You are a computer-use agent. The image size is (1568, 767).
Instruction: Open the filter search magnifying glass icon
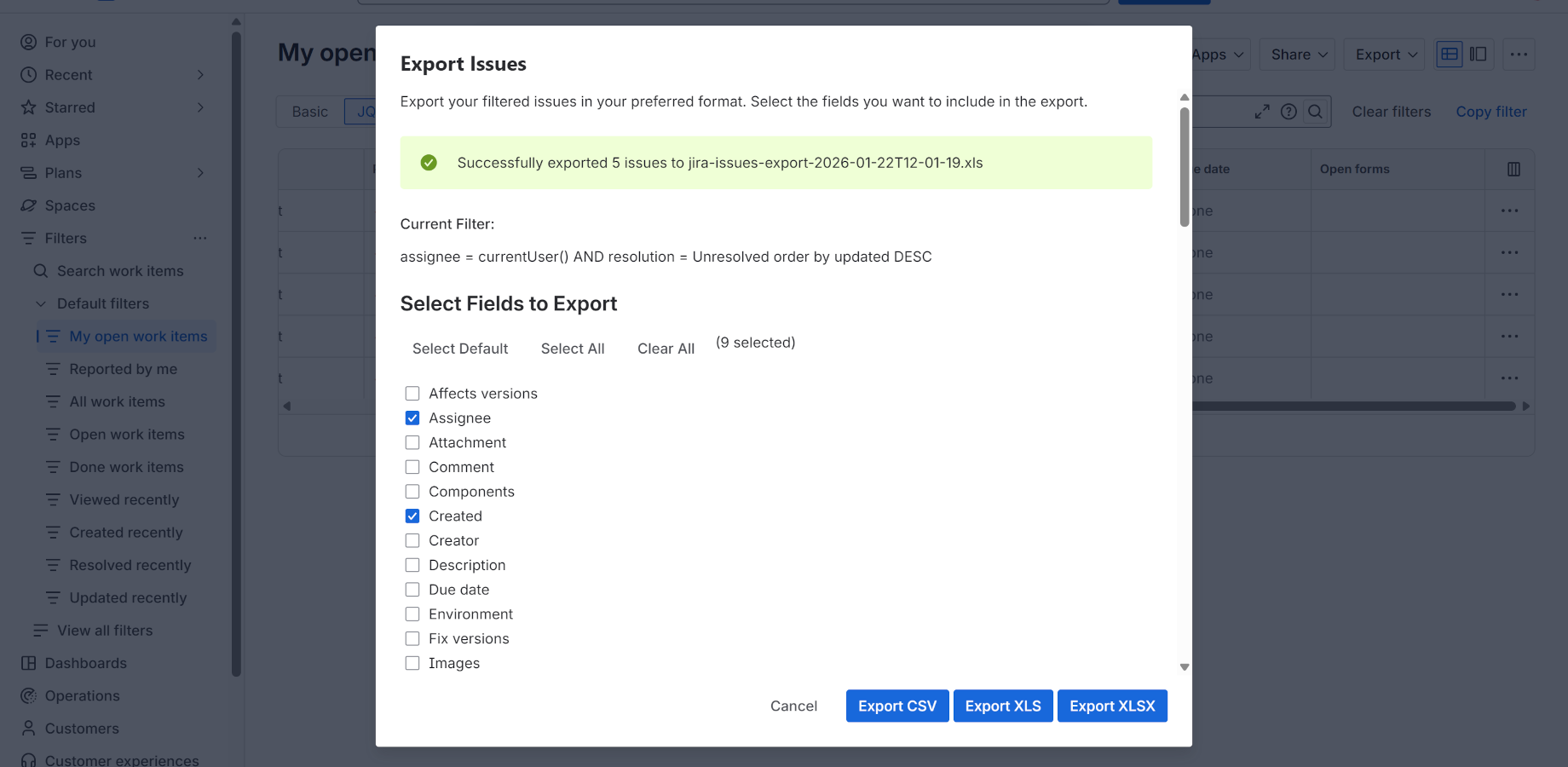(1315, 112)
